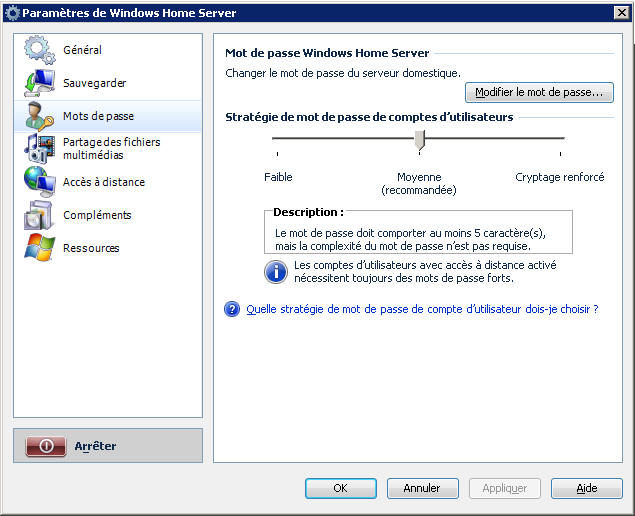Click the Général gears icon

tap(39, 50)
